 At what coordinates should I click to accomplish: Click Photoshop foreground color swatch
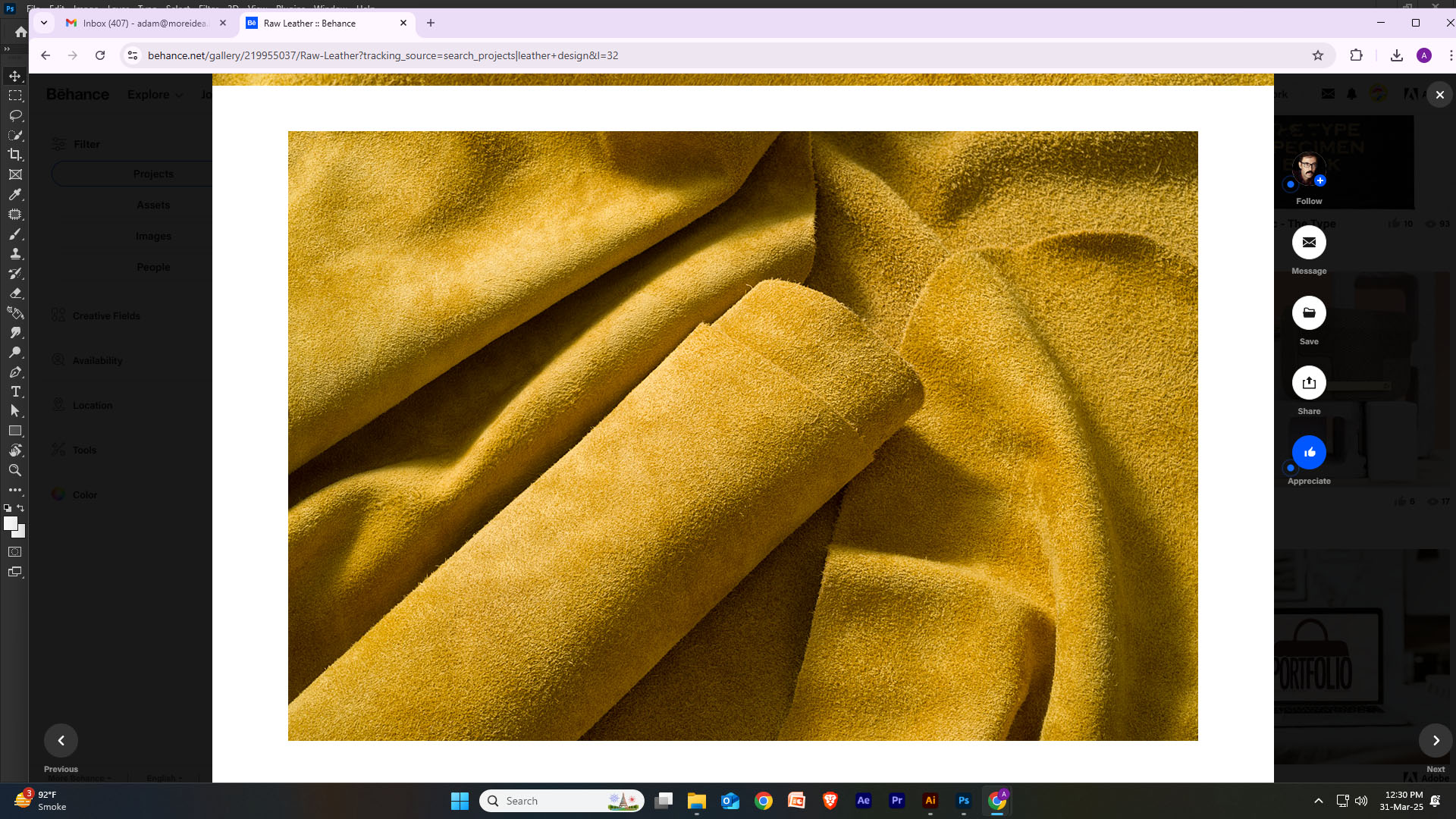coord(11,523)
